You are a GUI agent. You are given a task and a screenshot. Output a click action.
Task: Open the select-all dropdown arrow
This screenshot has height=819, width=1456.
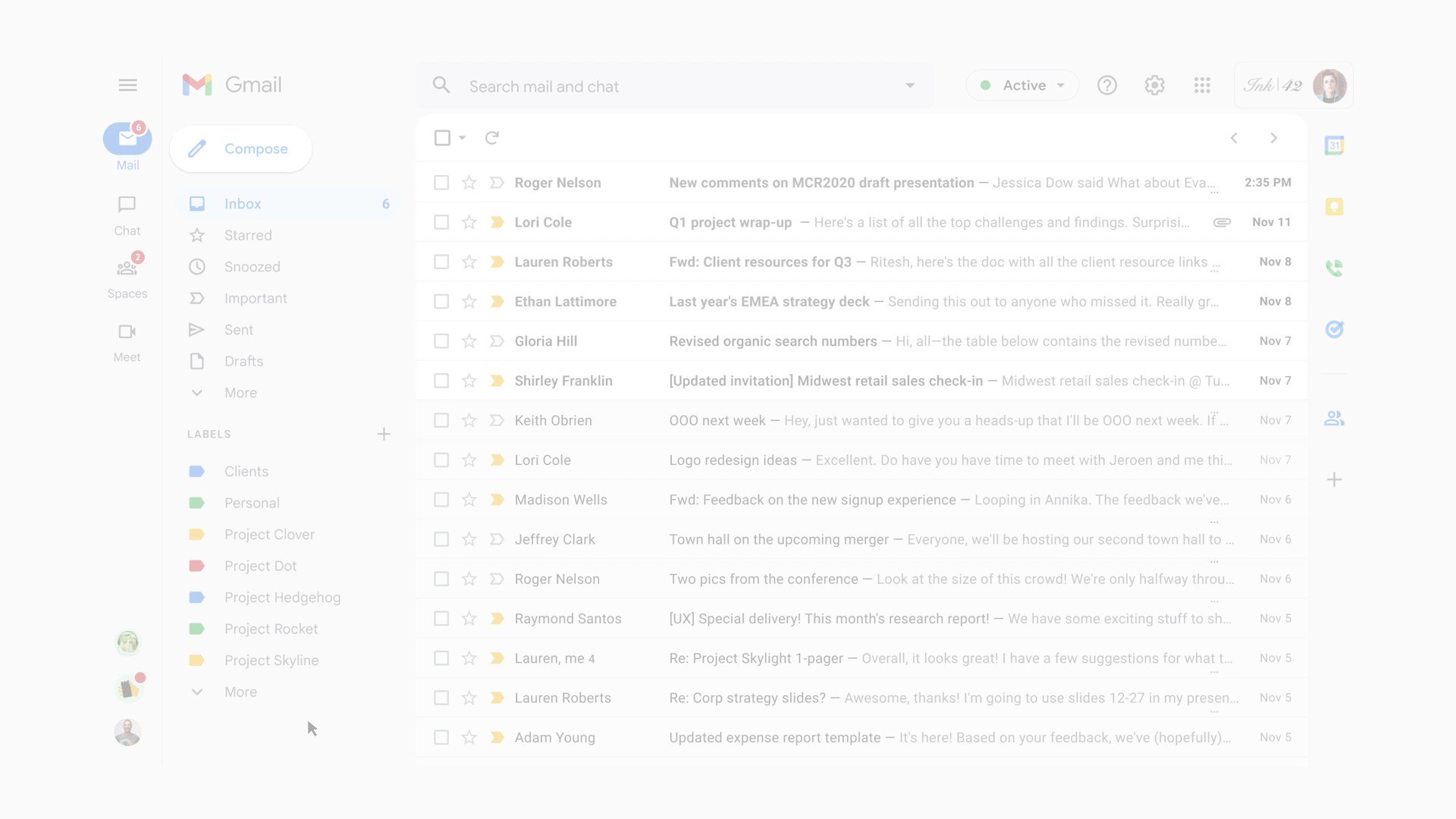pos(463,137)
